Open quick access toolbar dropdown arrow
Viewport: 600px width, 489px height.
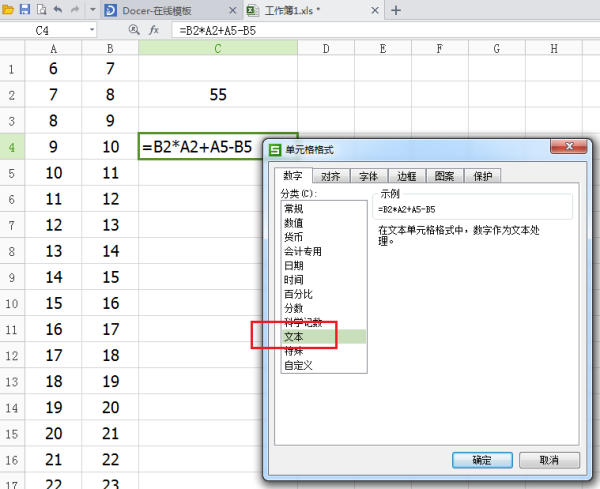[92, 10]
